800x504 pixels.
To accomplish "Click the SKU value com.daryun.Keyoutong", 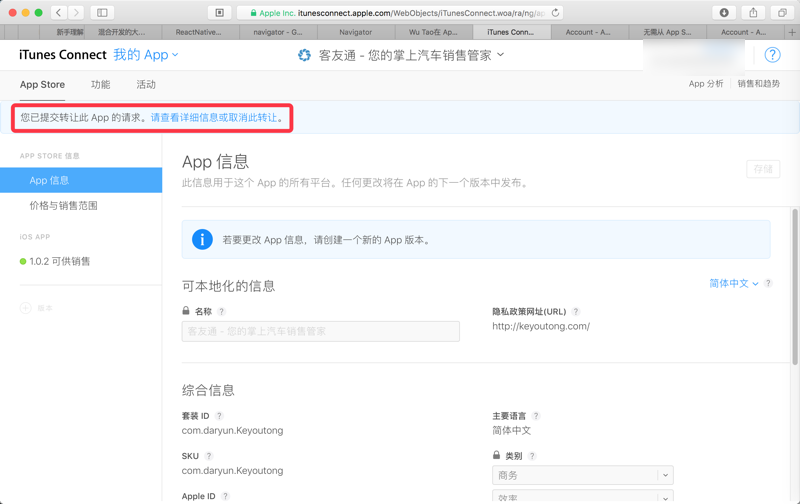I will coord(232,471).
